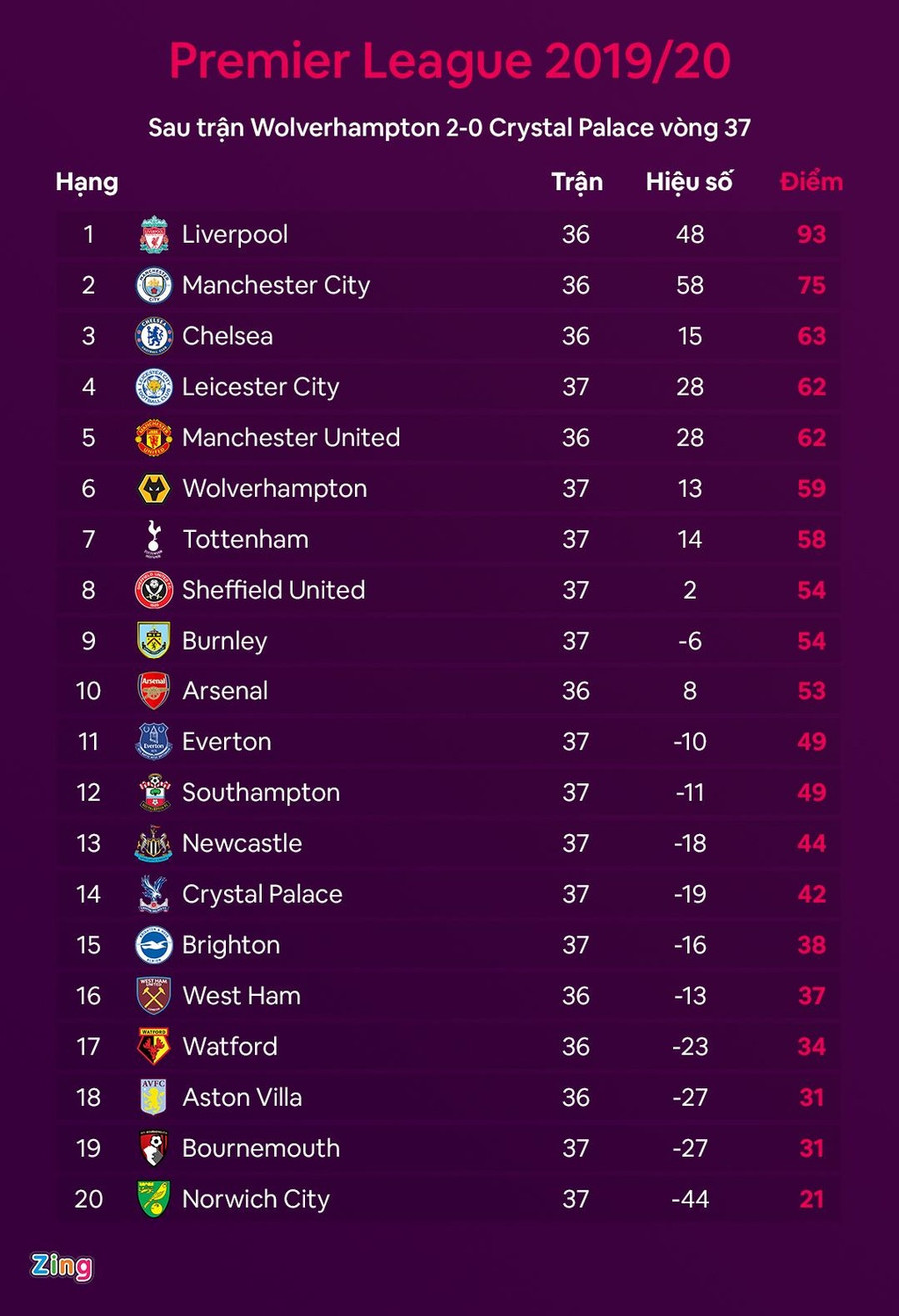Click the Hiệu số column header
The height and width of the screenshot is (1316, 899).
click(689, 182)
